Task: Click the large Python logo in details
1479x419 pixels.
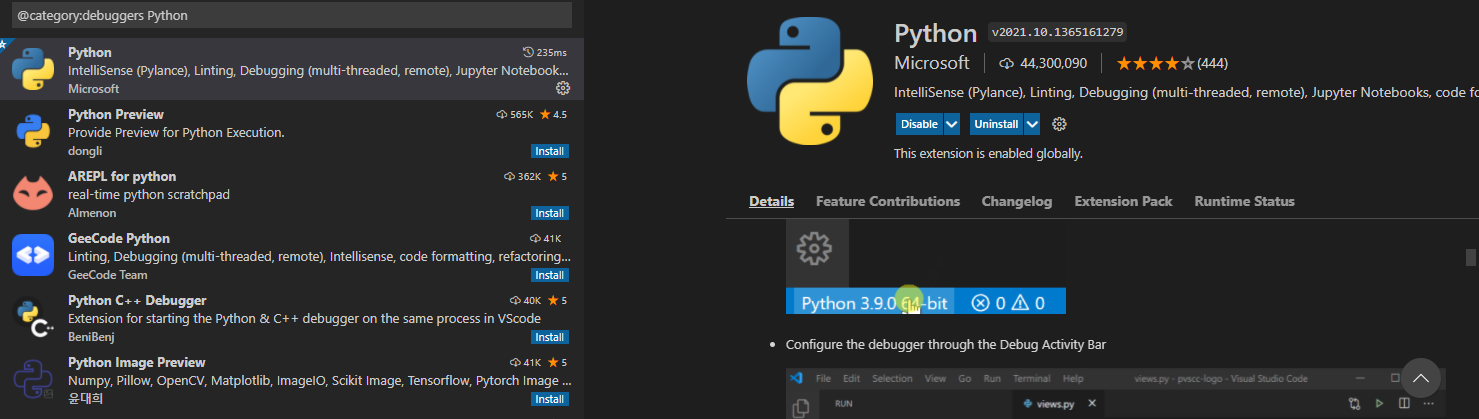Action: click(x=810, y=83)
